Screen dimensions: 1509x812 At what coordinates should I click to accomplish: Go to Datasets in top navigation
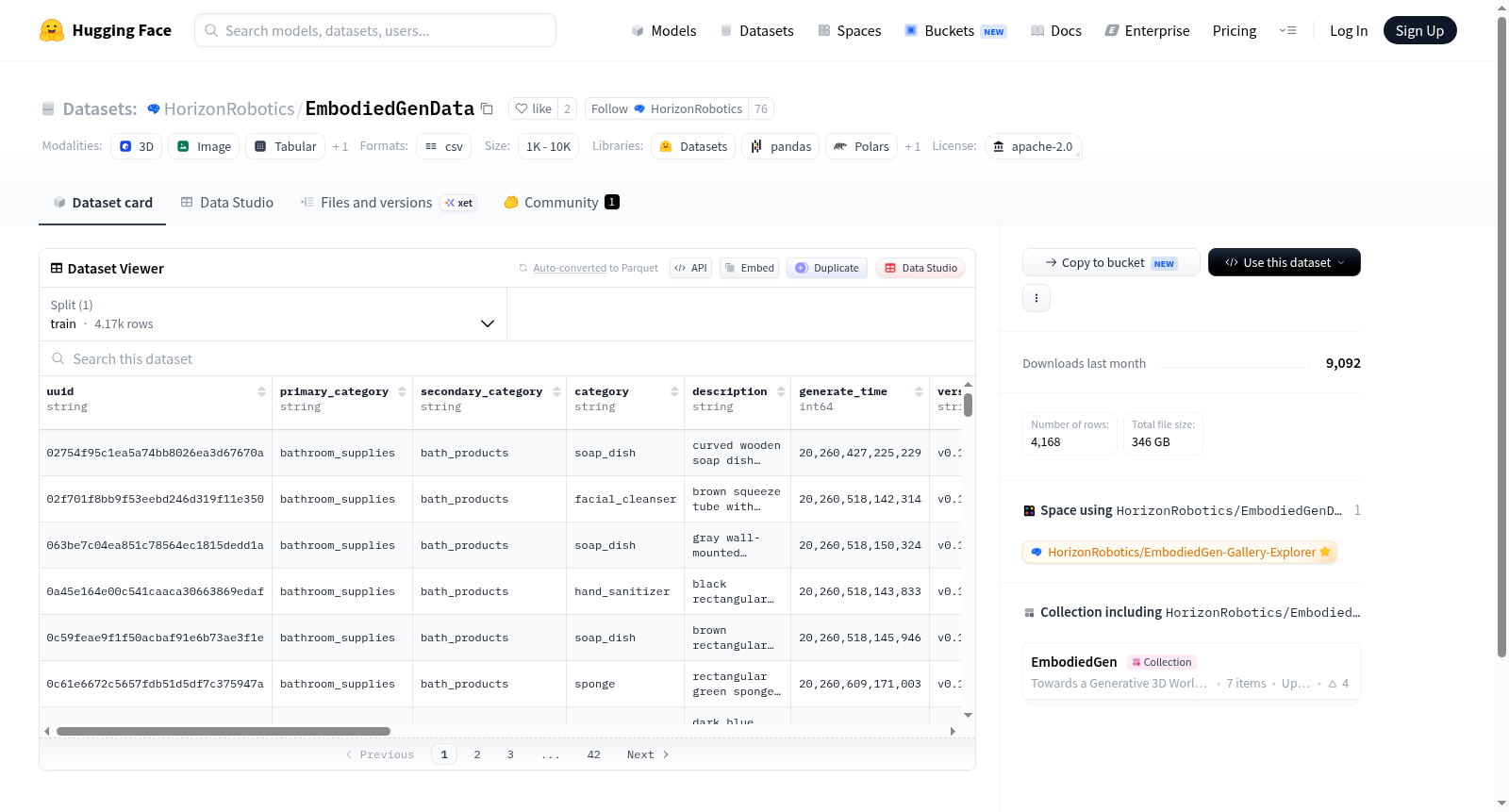757,30
